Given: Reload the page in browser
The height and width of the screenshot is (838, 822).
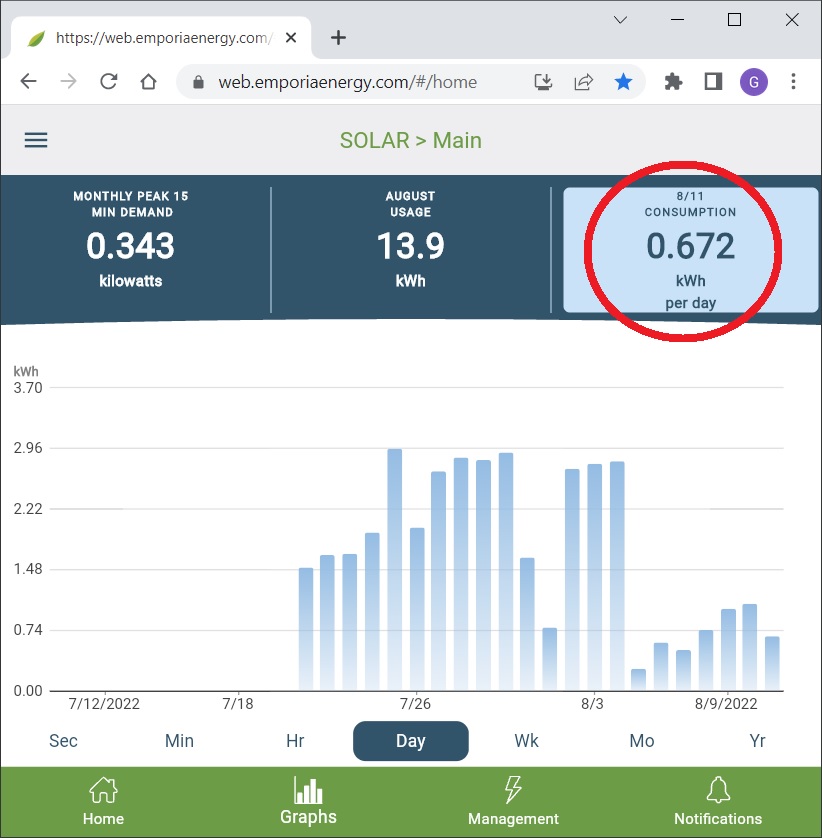Looking at the screenshot, I should (x=108, y=82).
